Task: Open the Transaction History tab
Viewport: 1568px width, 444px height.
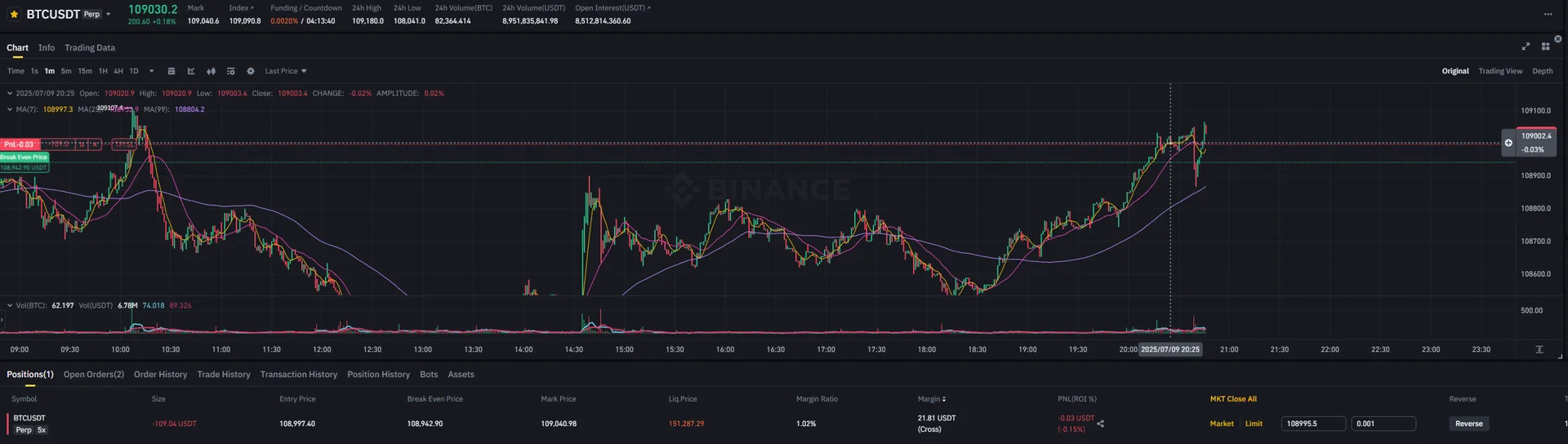Action: pos(299,375)
